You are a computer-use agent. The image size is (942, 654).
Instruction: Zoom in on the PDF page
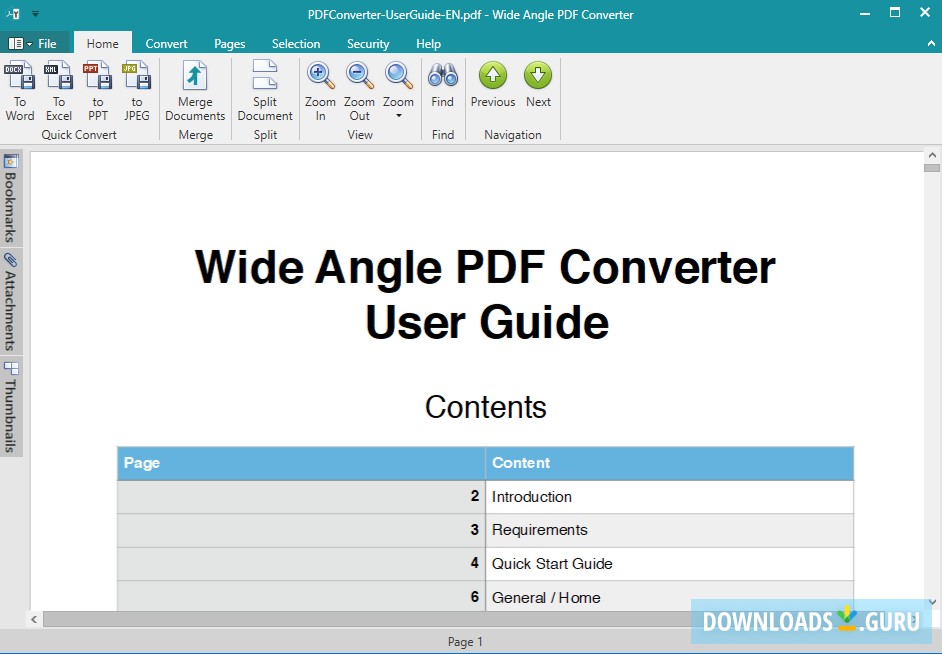click(320, 90)
